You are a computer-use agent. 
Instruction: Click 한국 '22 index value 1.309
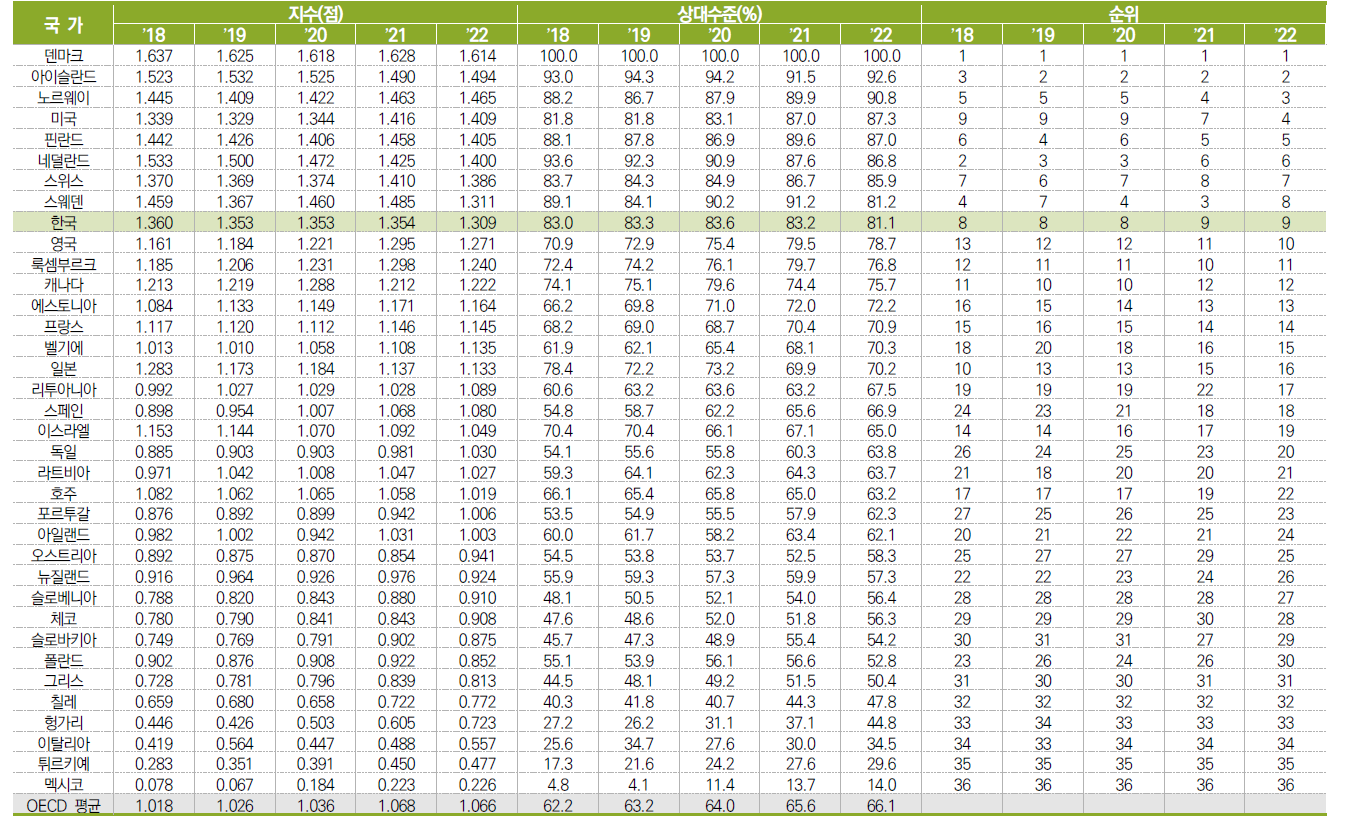click(x=477, y=222)
